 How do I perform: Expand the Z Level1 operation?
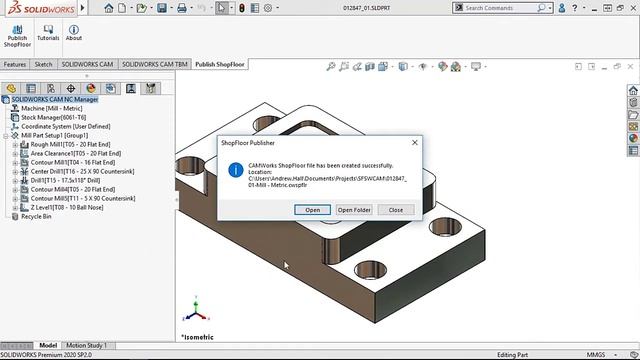[x=15, y=207]
